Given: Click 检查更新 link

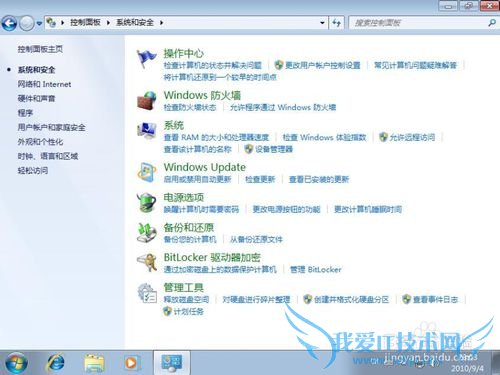Looking at the screenshot, I should point(260,179).
